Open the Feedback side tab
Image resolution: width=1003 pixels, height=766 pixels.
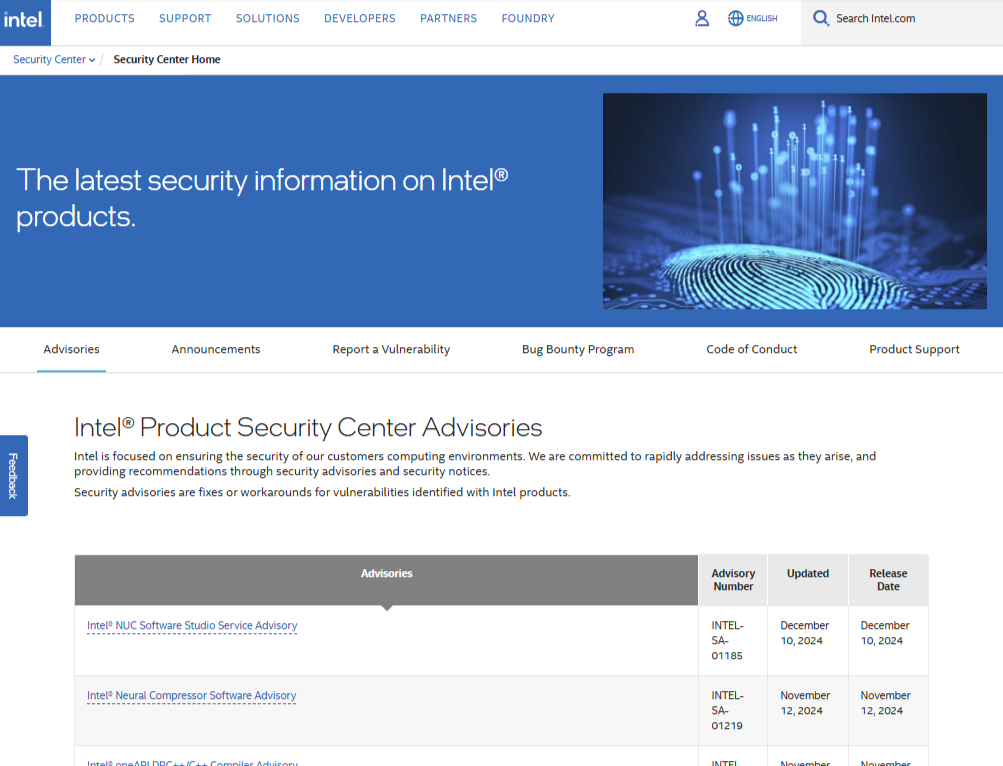(x=13, y=476)
